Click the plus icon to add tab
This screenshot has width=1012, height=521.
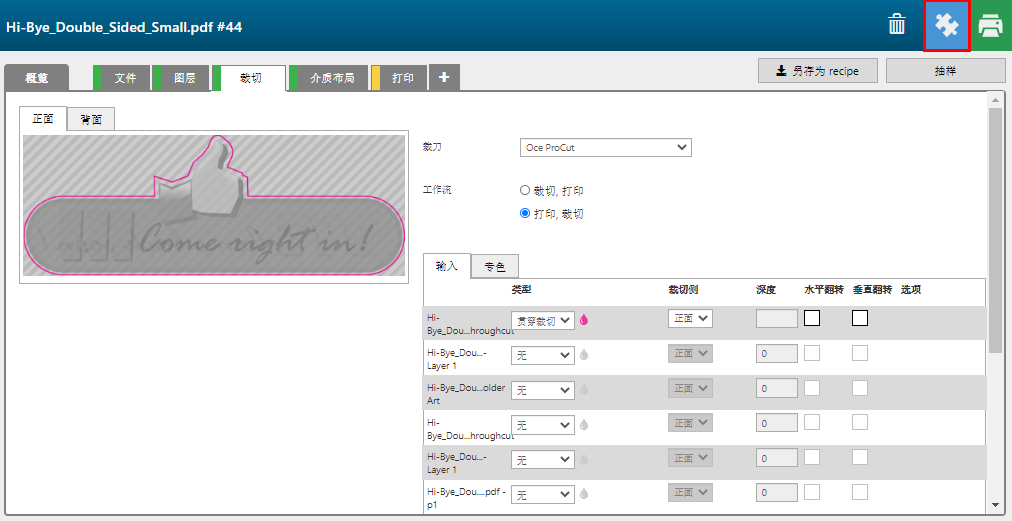point(445,78)
